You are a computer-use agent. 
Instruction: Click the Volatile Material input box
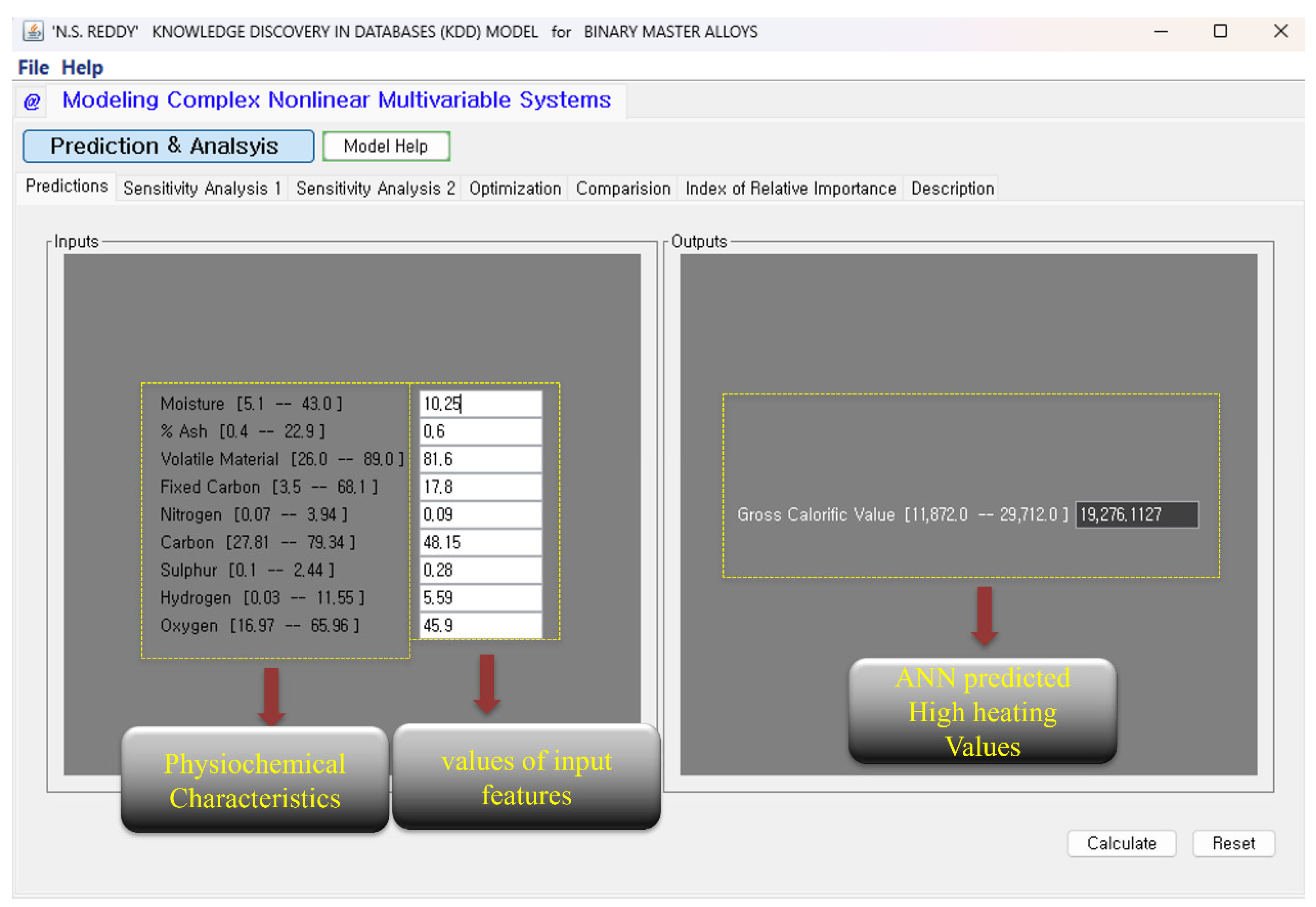click(x=481, y=459)
